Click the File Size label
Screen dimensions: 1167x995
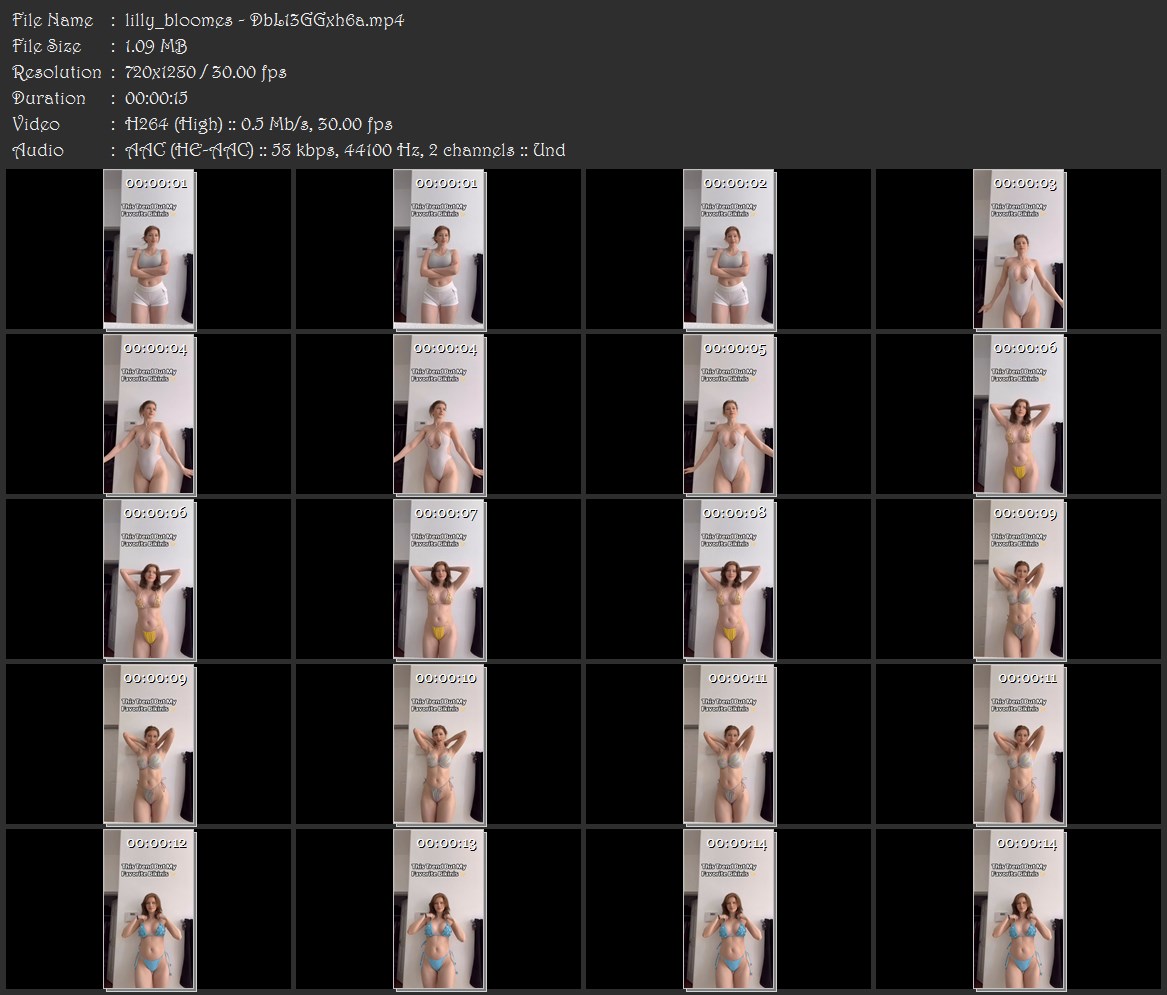click(47, 46)
